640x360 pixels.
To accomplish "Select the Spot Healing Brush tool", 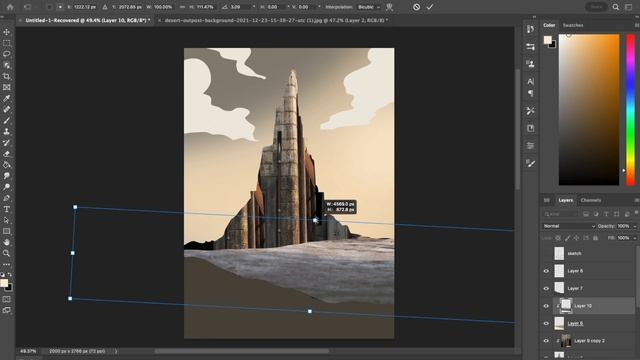I will 7,109.
